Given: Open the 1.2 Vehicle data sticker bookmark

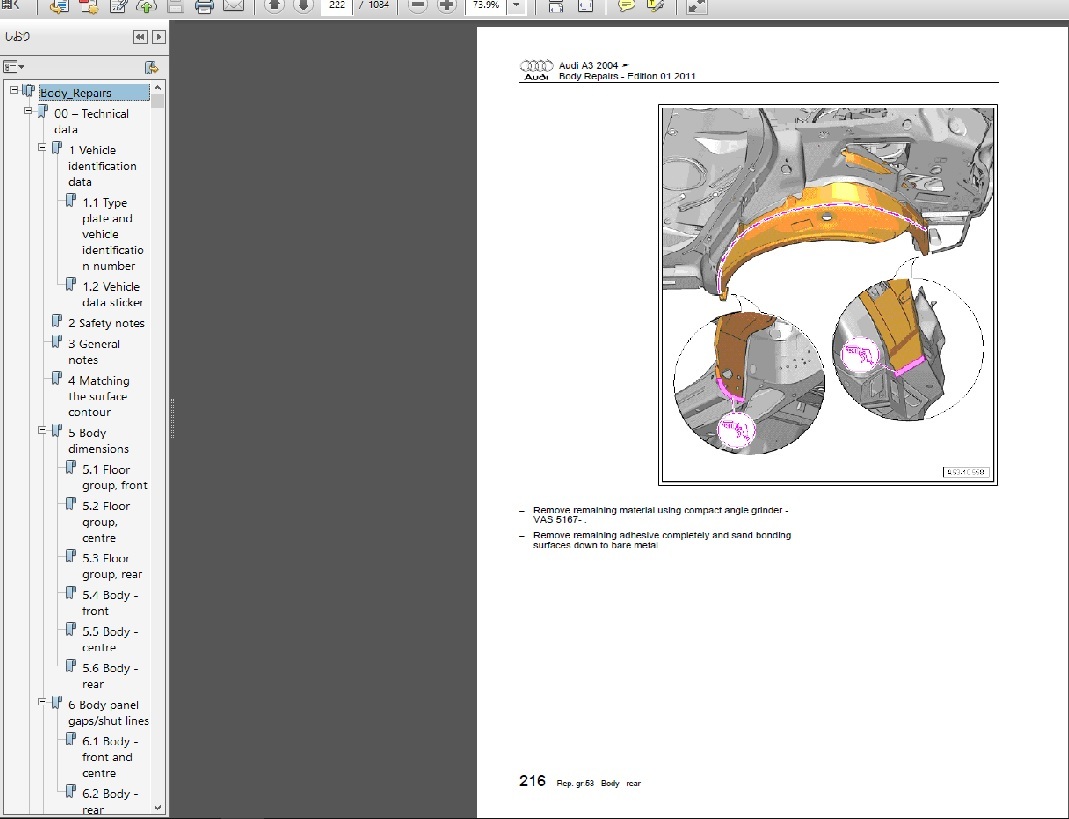Looking at the screenshot, I should (x=112, y=294).
